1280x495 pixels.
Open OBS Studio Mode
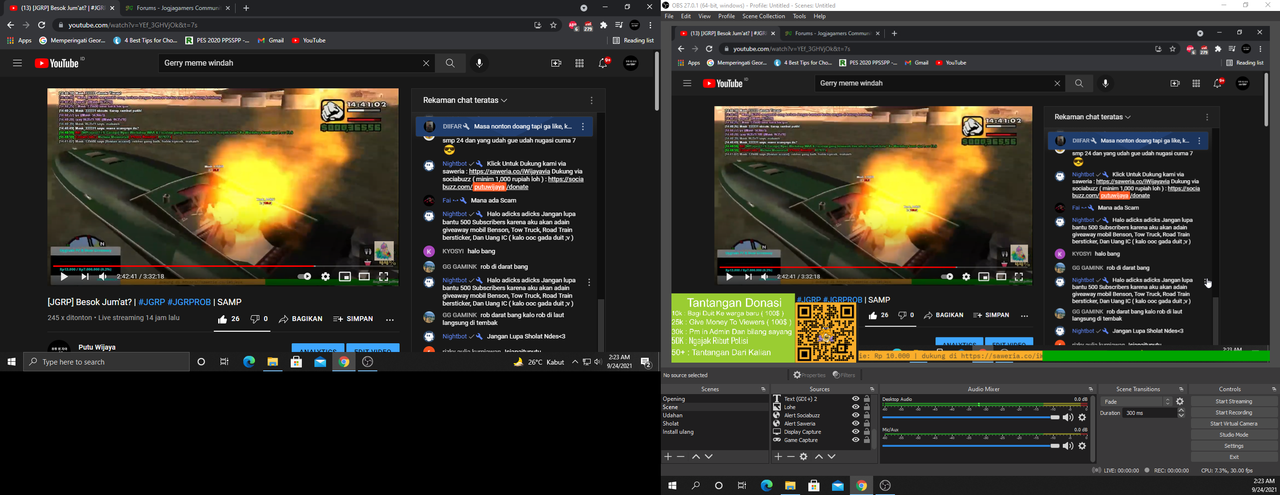[x=1234, y=434]
